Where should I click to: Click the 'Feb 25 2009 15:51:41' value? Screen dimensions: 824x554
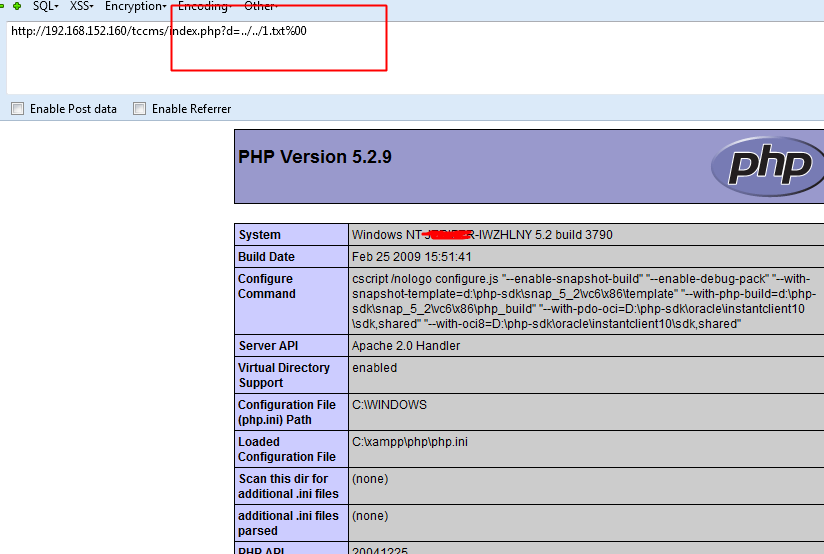point(411,257)
